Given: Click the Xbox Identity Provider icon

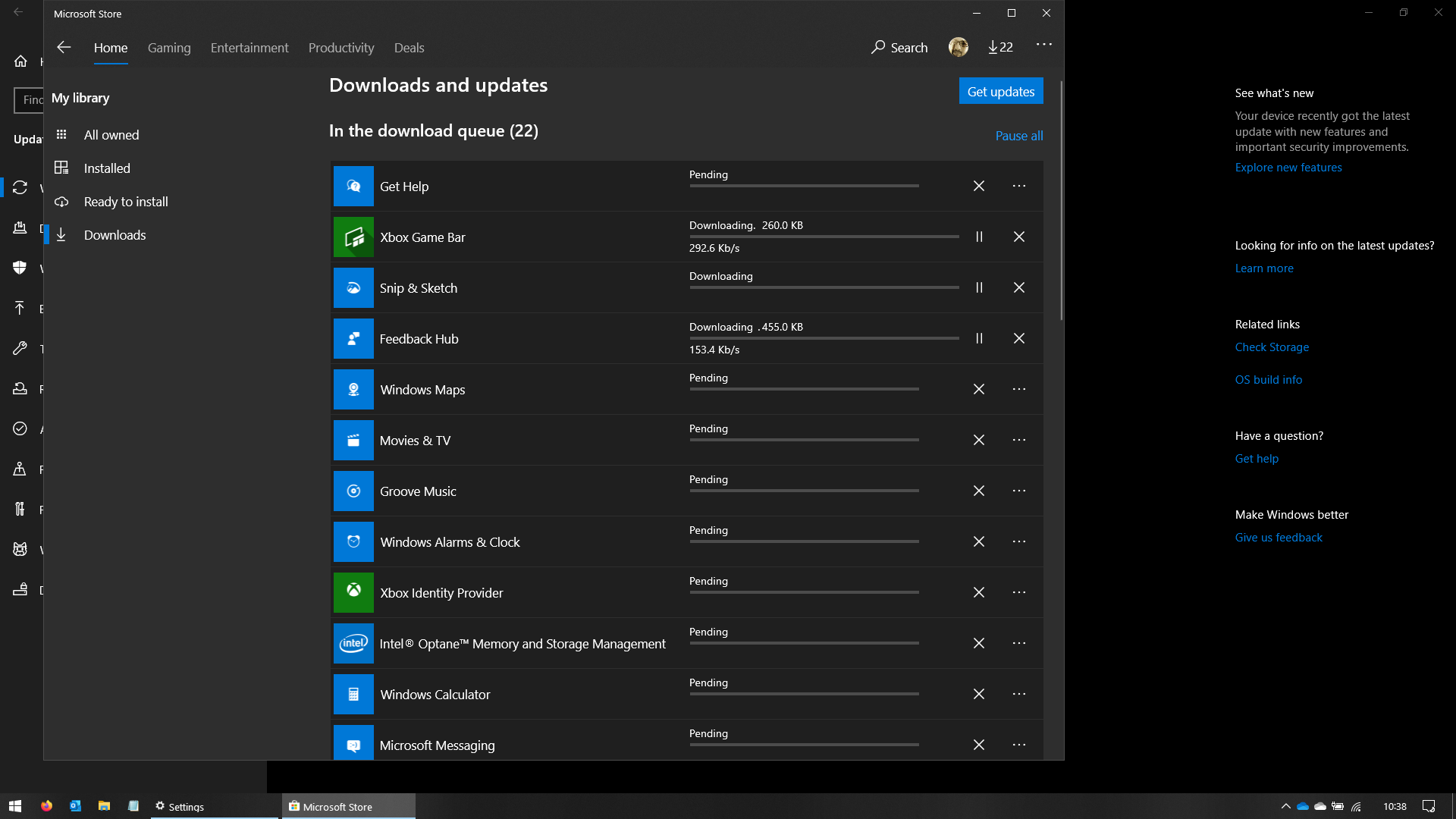Looking at the screenshot, I should [x=353, y=592].
